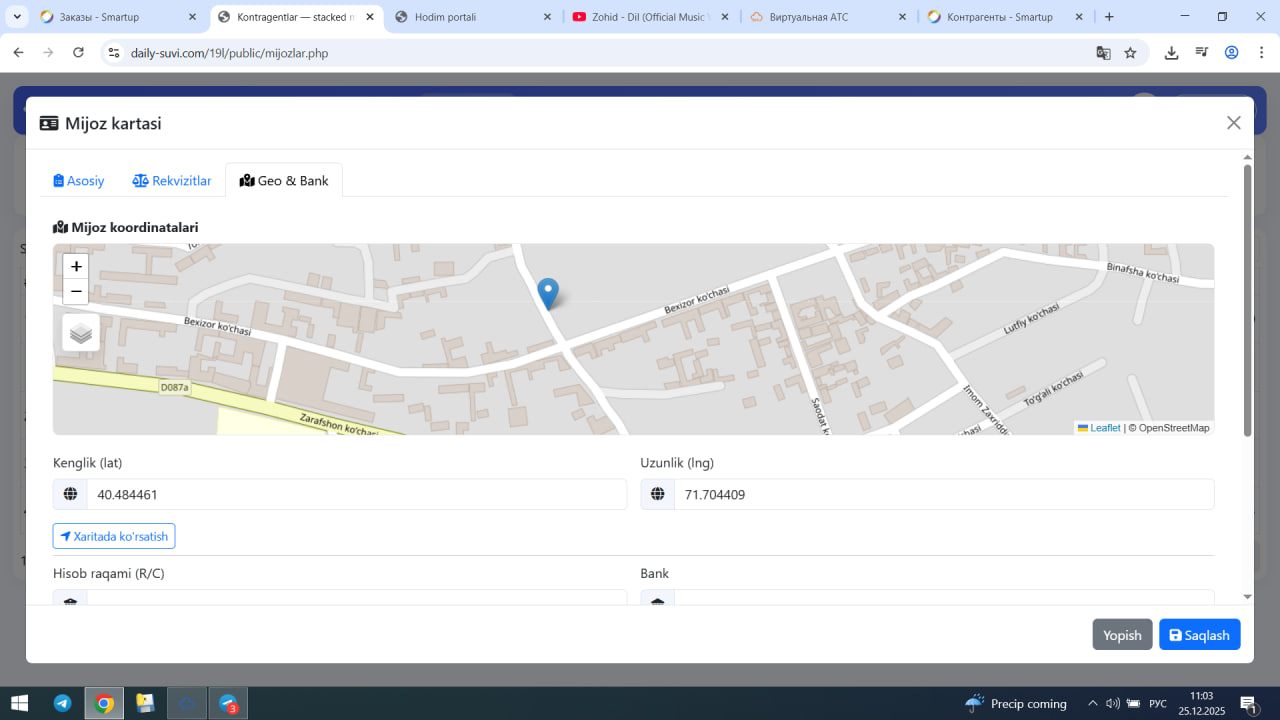This screenshot has height=720, width=1280.
Task: Reload the current page
Action: coord(78,53)
